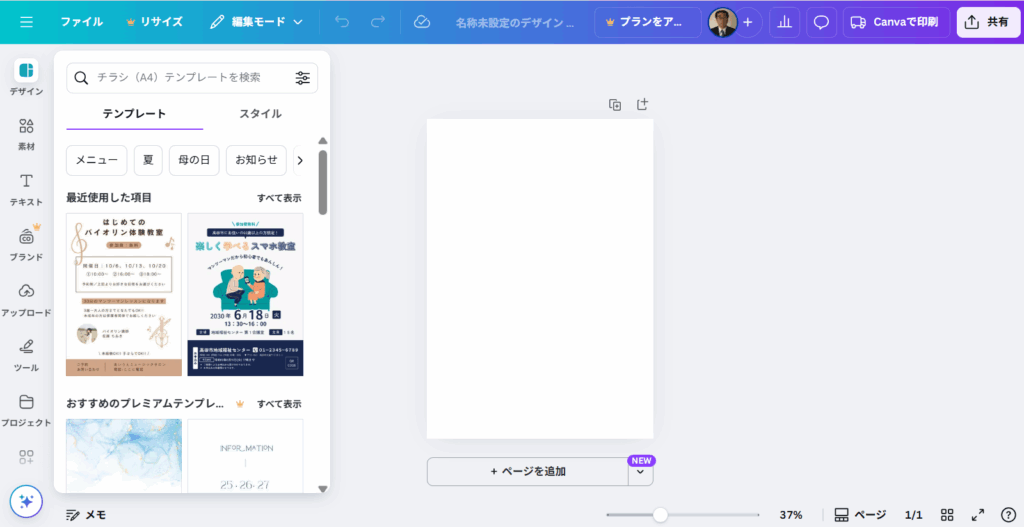Select the お知らせ category chip
The height and width of the screenshot is (527, 1024).
(x=256, y=160)
